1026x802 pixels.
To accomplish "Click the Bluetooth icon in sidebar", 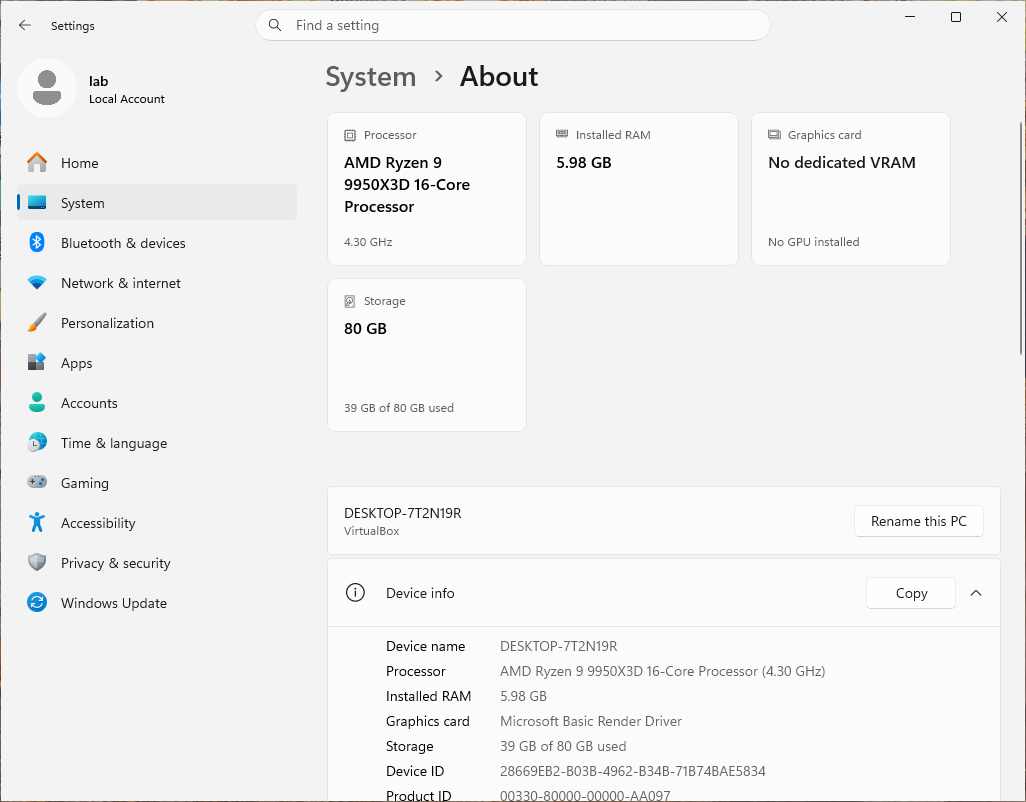I will point(37,243).
